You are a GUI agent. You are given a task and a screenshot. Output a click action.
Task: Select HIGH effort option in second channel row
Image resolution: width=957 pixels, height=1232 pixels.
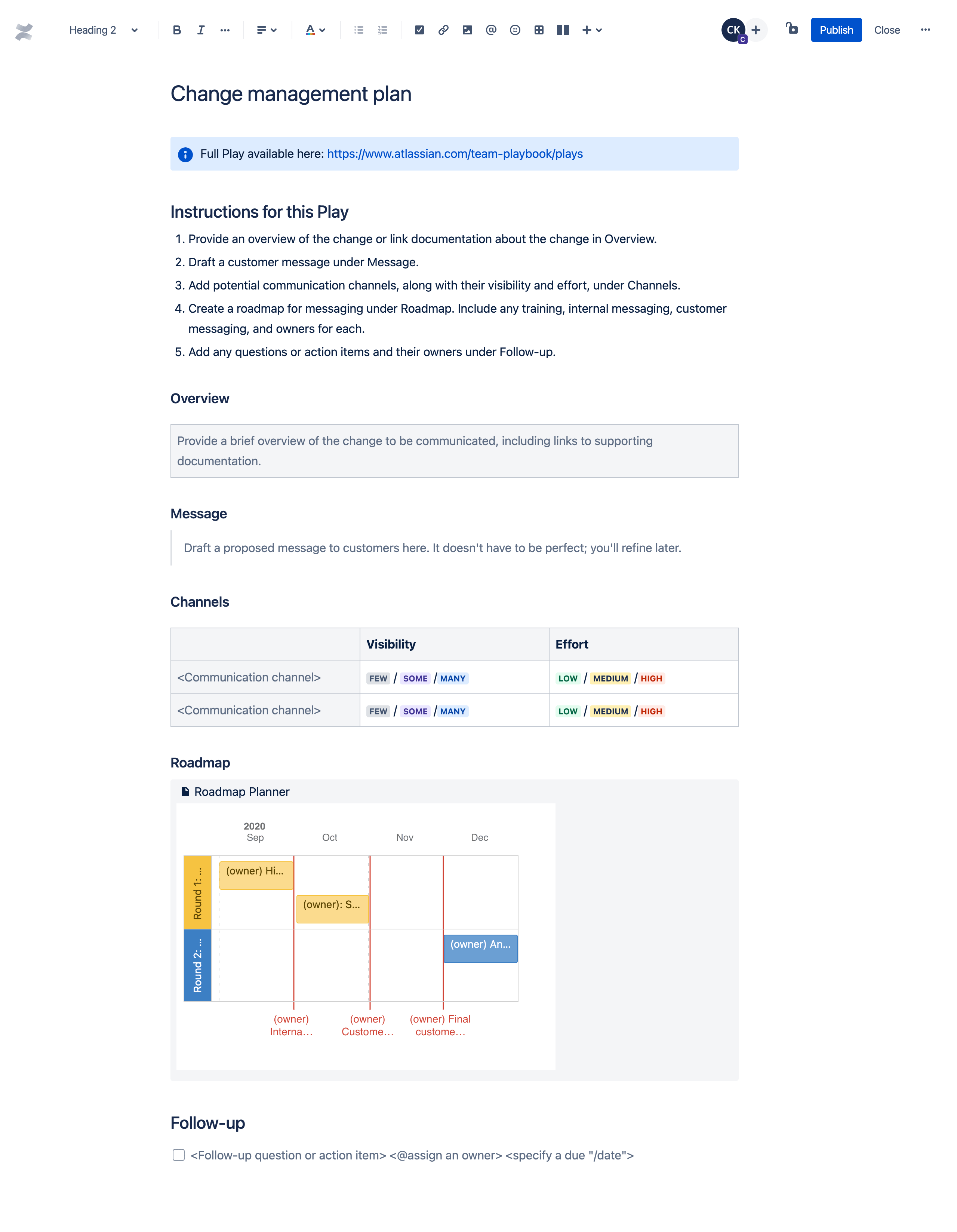pos(653,711)
